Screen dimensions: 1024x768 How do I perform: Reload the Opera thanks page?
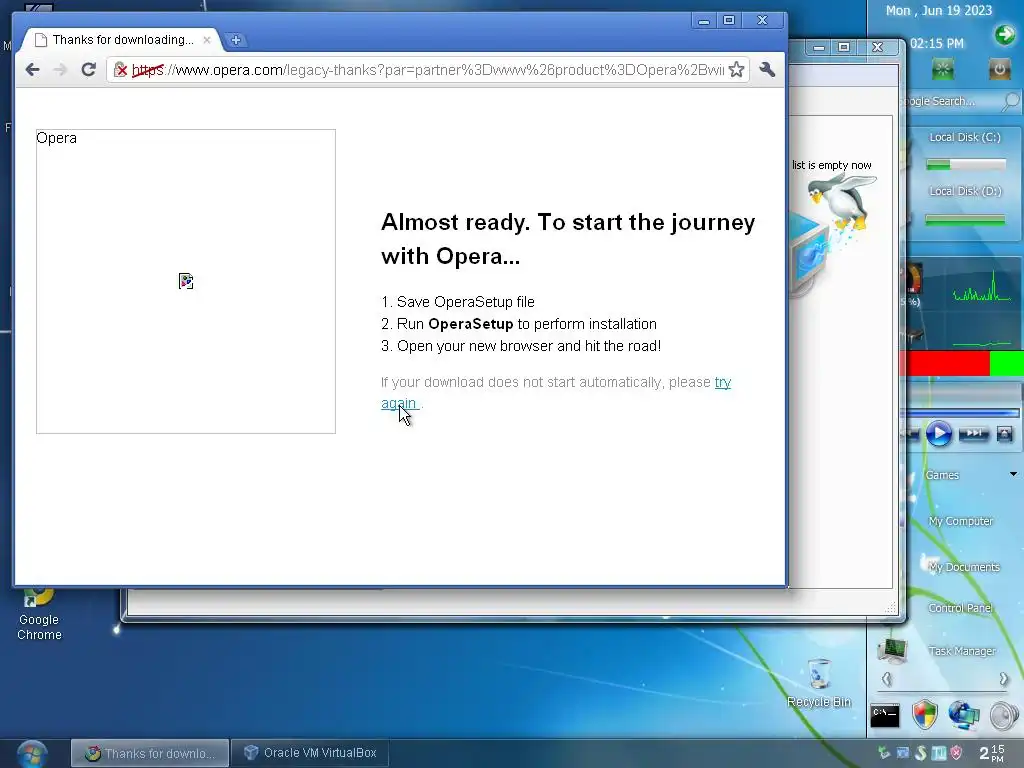coord(89,69)
